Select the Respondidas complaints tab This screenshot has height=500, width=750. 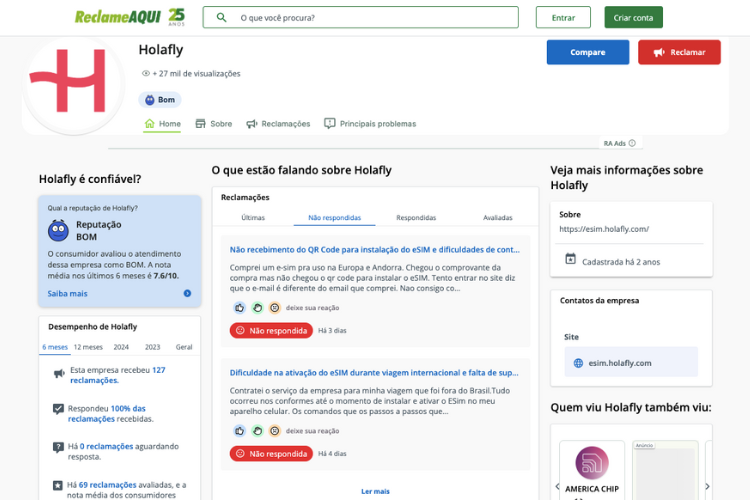coord(416,218)
